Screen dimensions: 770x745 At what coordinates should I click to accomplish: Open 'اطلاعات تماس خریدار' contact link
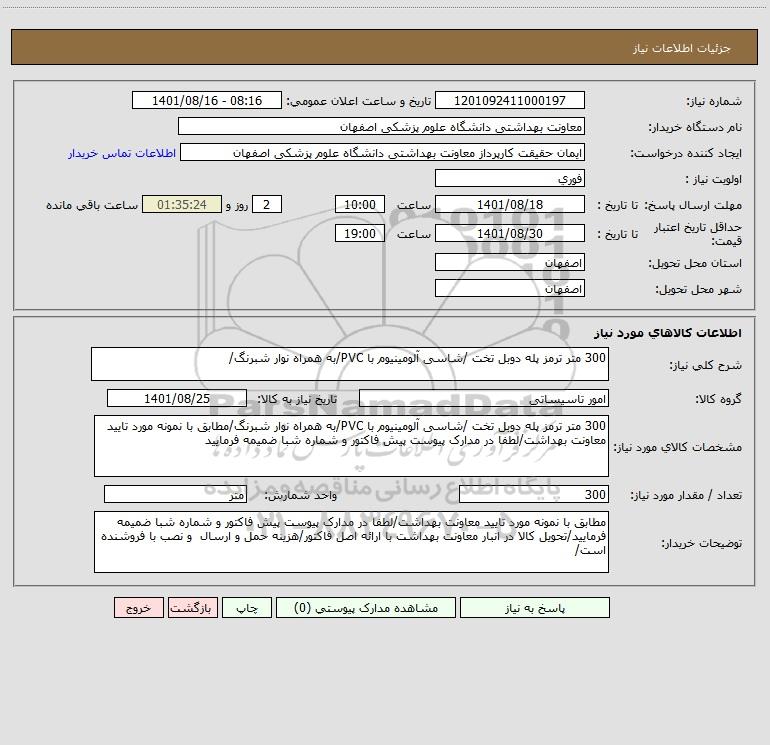tap(122, 153)
